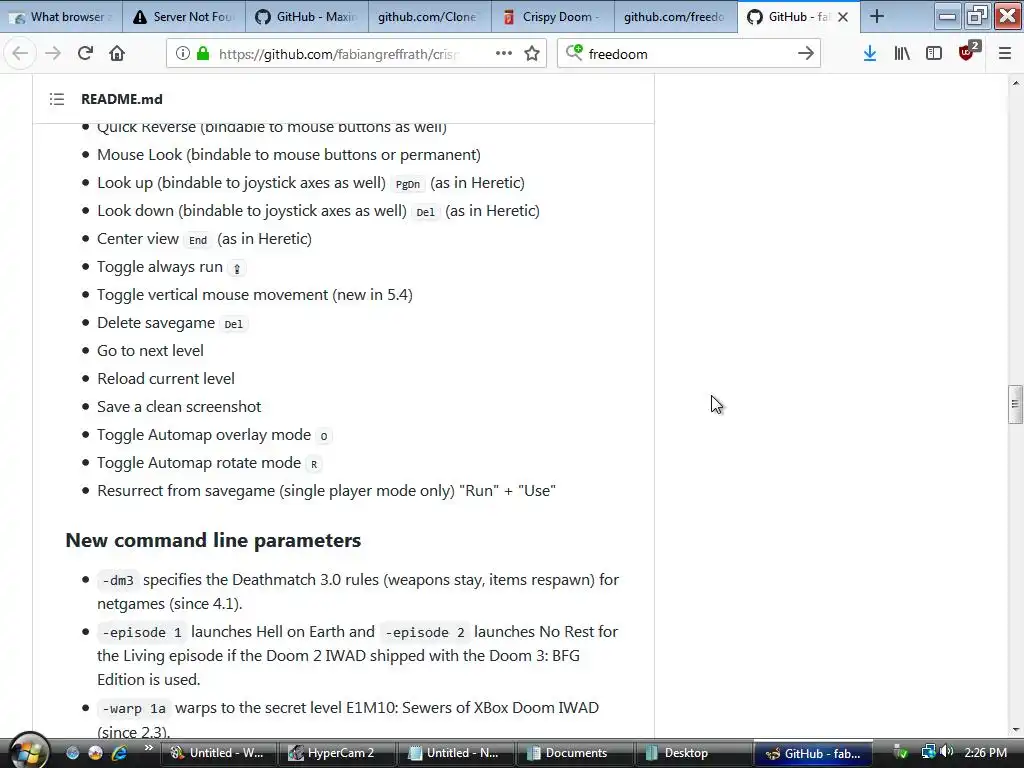
Task: Click the -episode 1 code text
Action: 142,632
